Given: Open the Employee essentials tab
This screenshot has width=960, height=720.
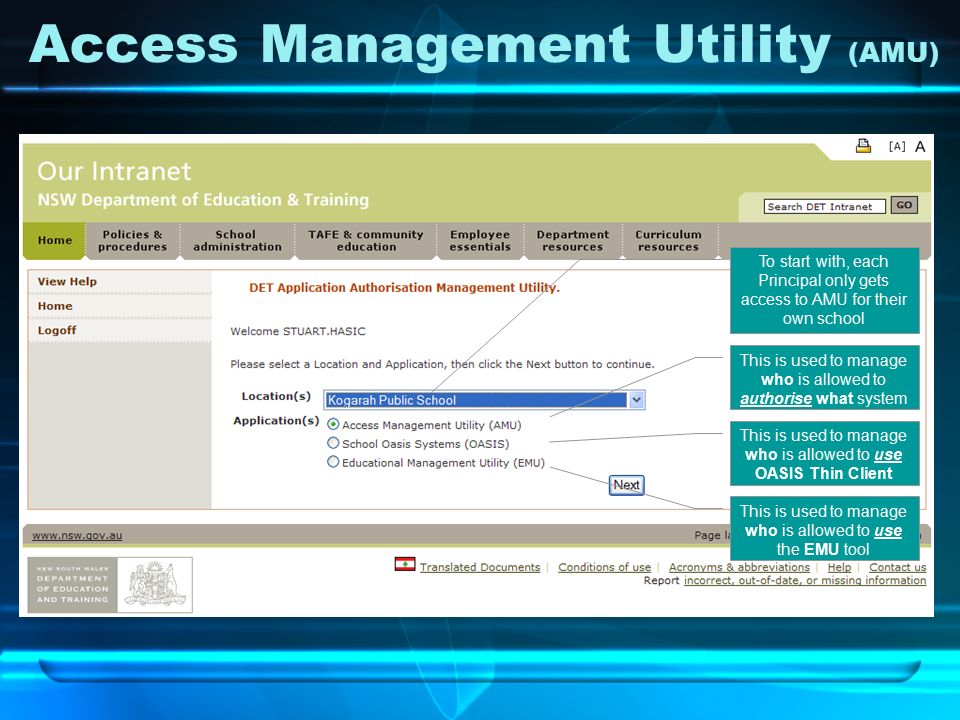Looking at the screenshot, I should click(480, 241).
